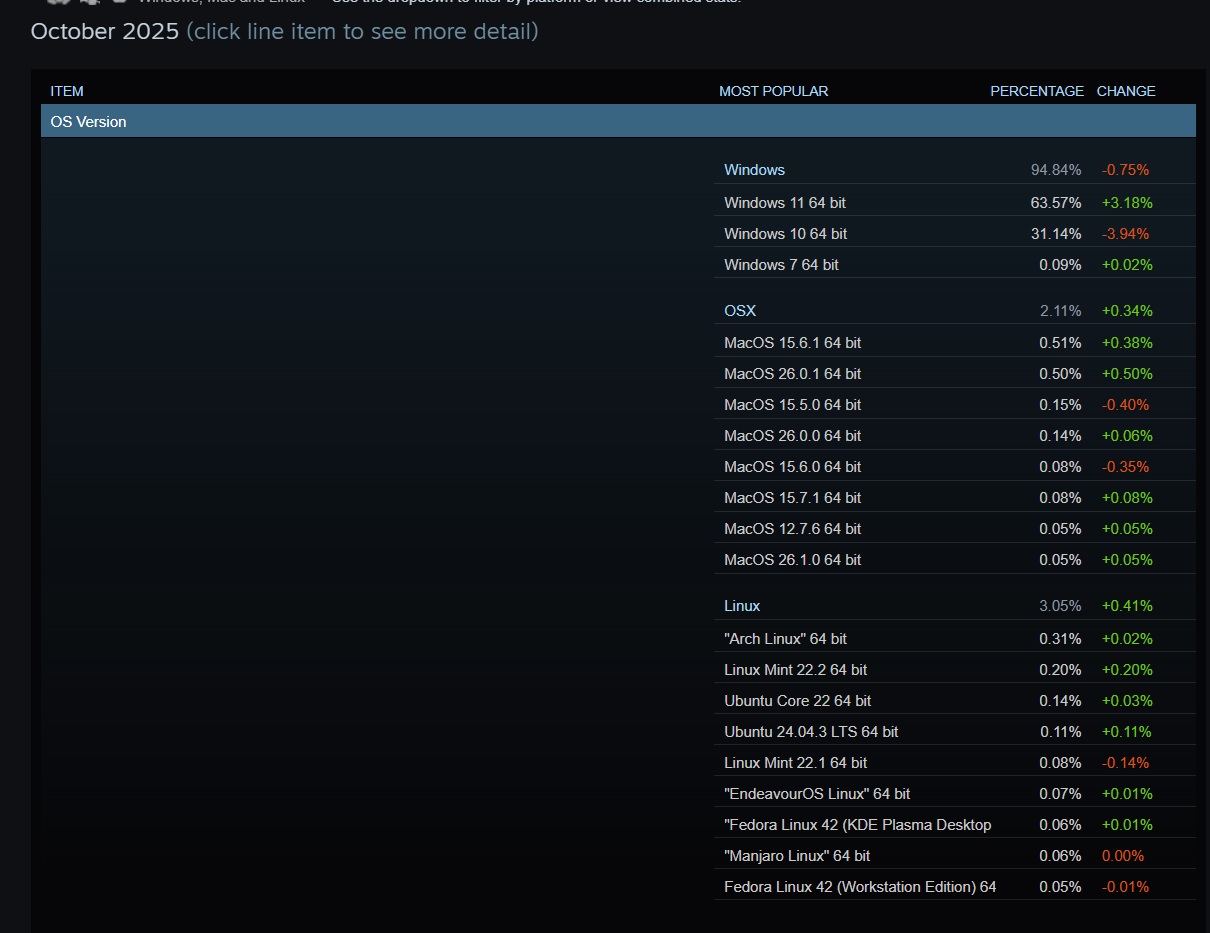The image size is (1210, 933).
Task: Click the MacOS 15.5.0 64 bit row
Action: point(792,405)
